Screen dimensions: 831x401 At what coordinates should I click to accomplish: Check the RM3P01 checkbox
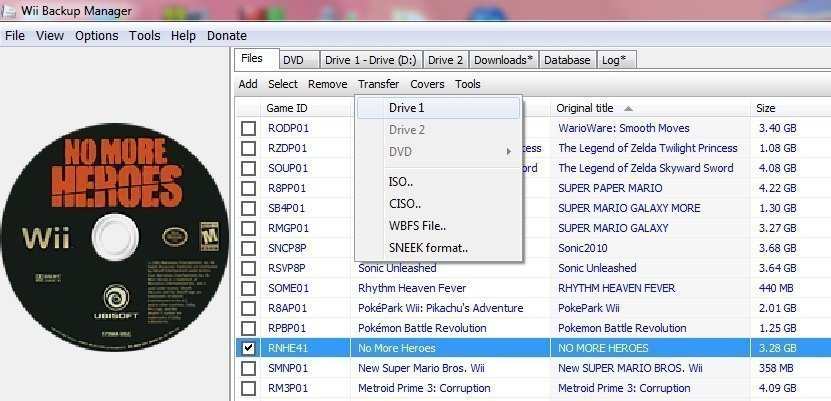tap(248, 388)
